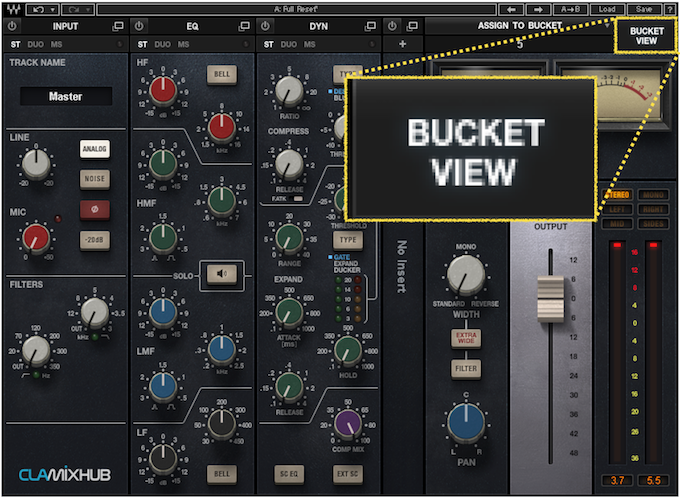Viewport: 680px width, 498px height.
Task: Click the LINE gain knob
Action: (36, 164)
